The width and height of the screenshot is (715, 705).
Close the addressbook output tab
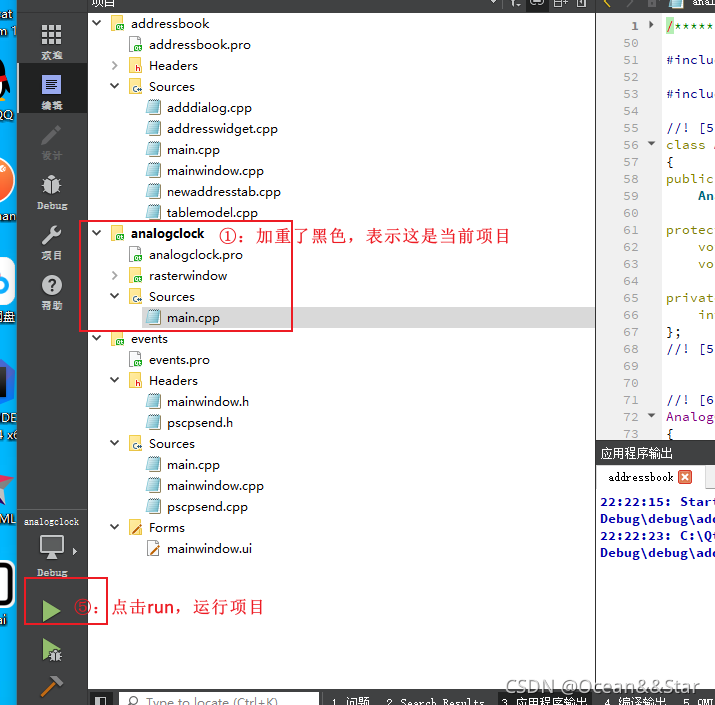click(685, 477)
